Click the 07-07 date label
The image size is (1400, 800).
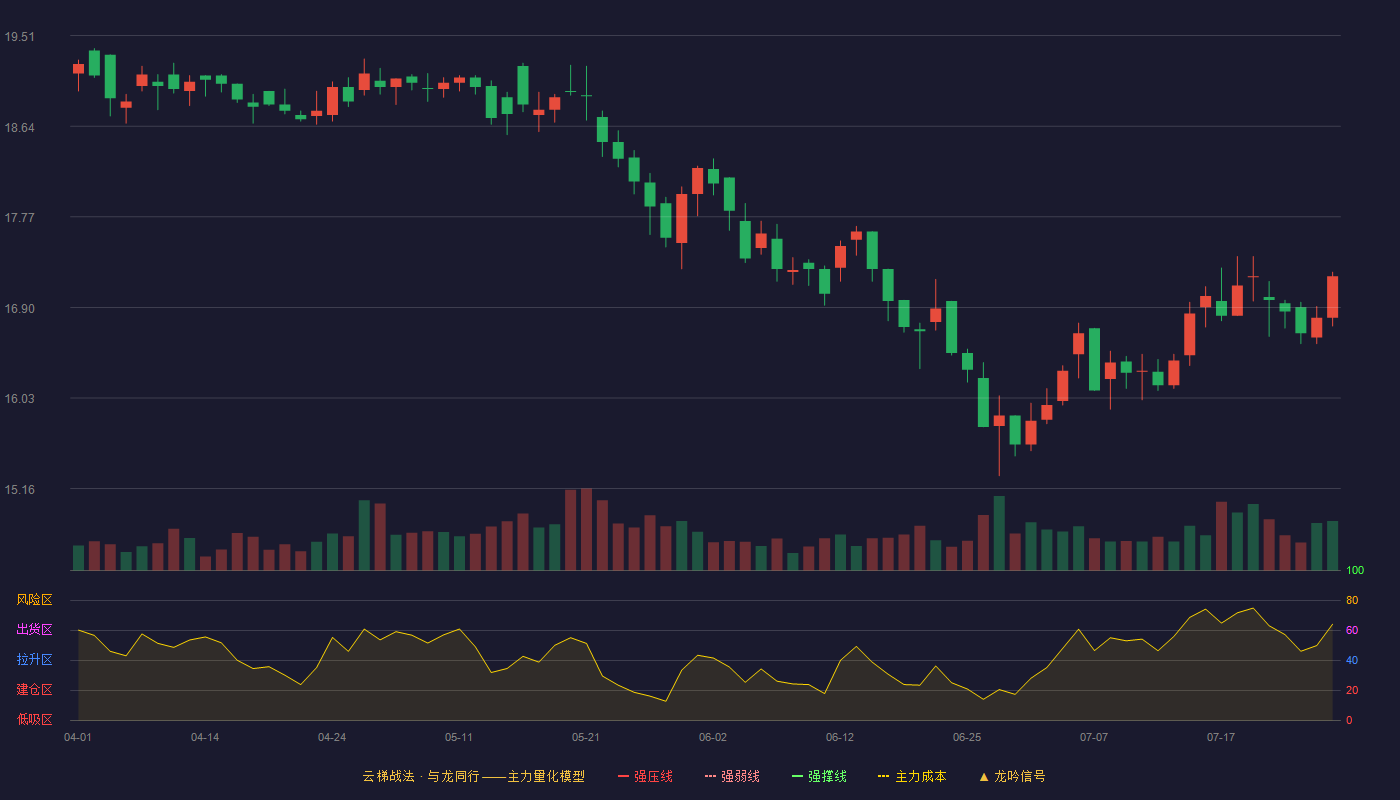coord(1094,737)
